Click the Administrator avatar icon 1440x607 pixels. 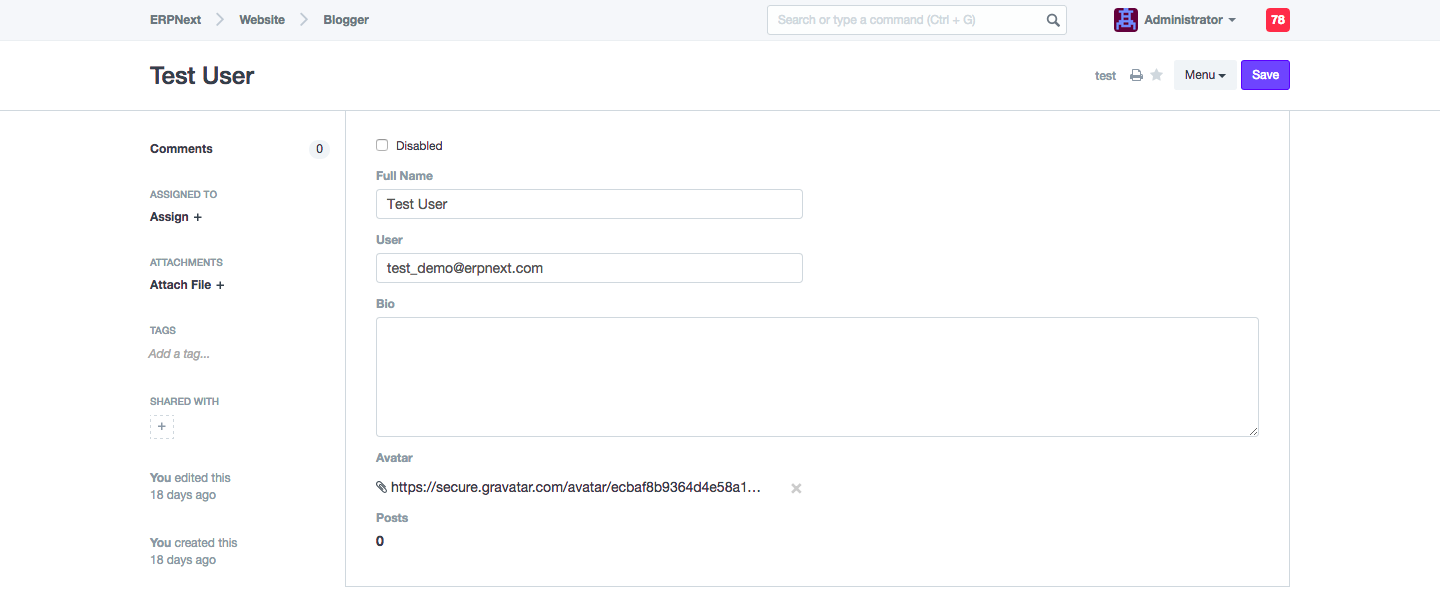point(1126,20)
